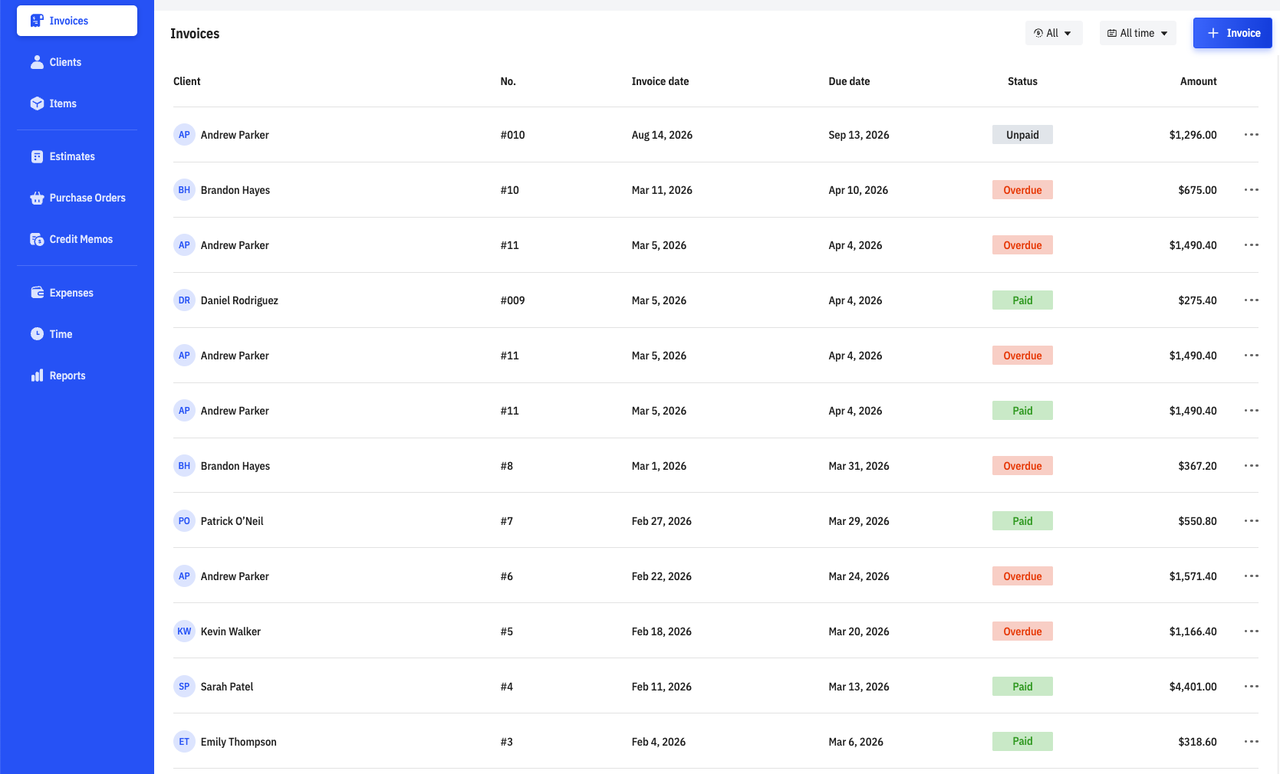
Task: Open the Invoices section in sidebar
Action: (77, 21)
